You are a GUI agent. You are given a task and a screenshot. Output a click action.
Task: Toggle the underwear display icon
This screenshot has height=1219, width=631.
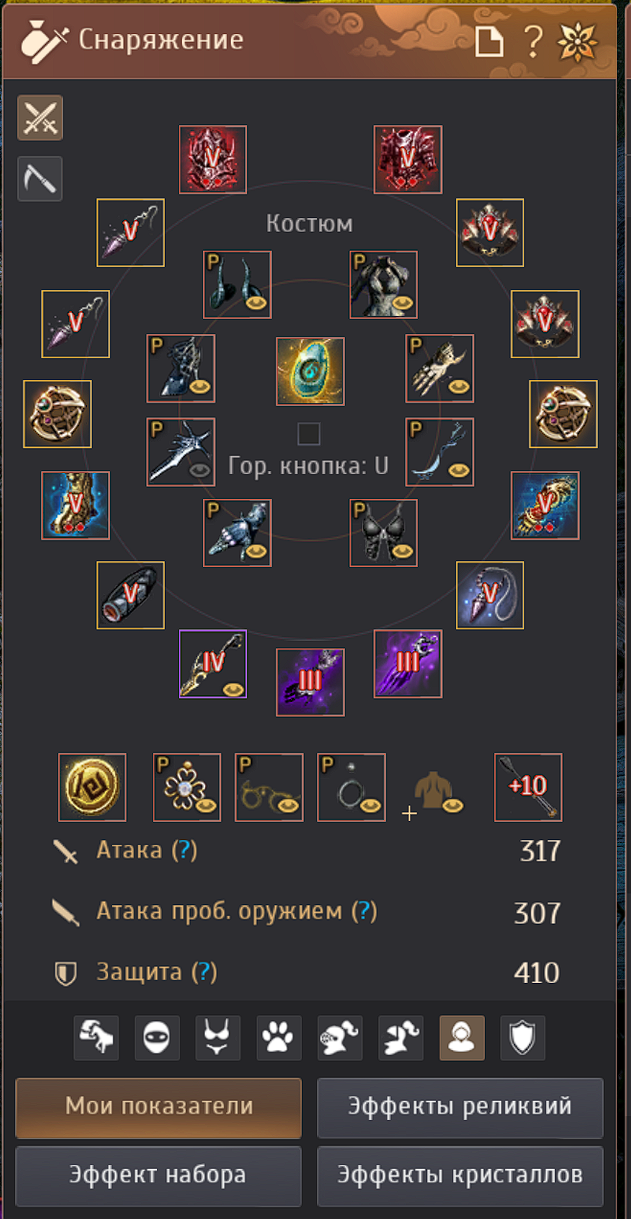pyautogui.click(x=218, y=1038)
